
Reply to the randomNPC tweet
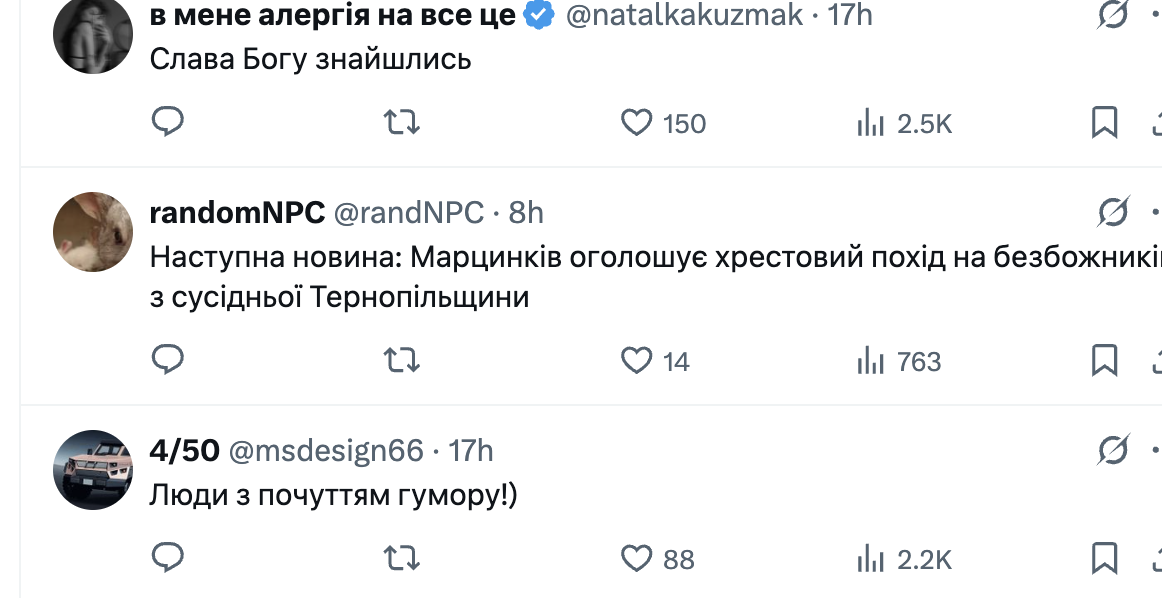[x=167, y=360]
